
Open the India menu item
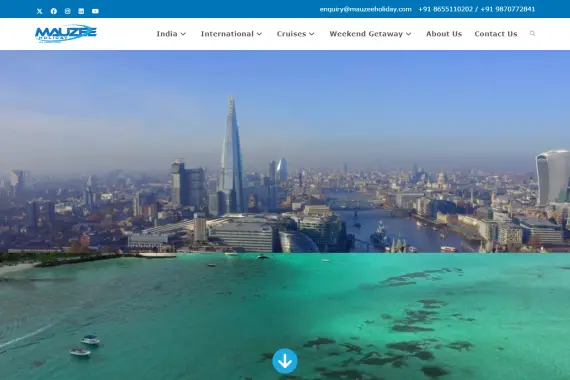pyautogui.click(x=167, y=34)
